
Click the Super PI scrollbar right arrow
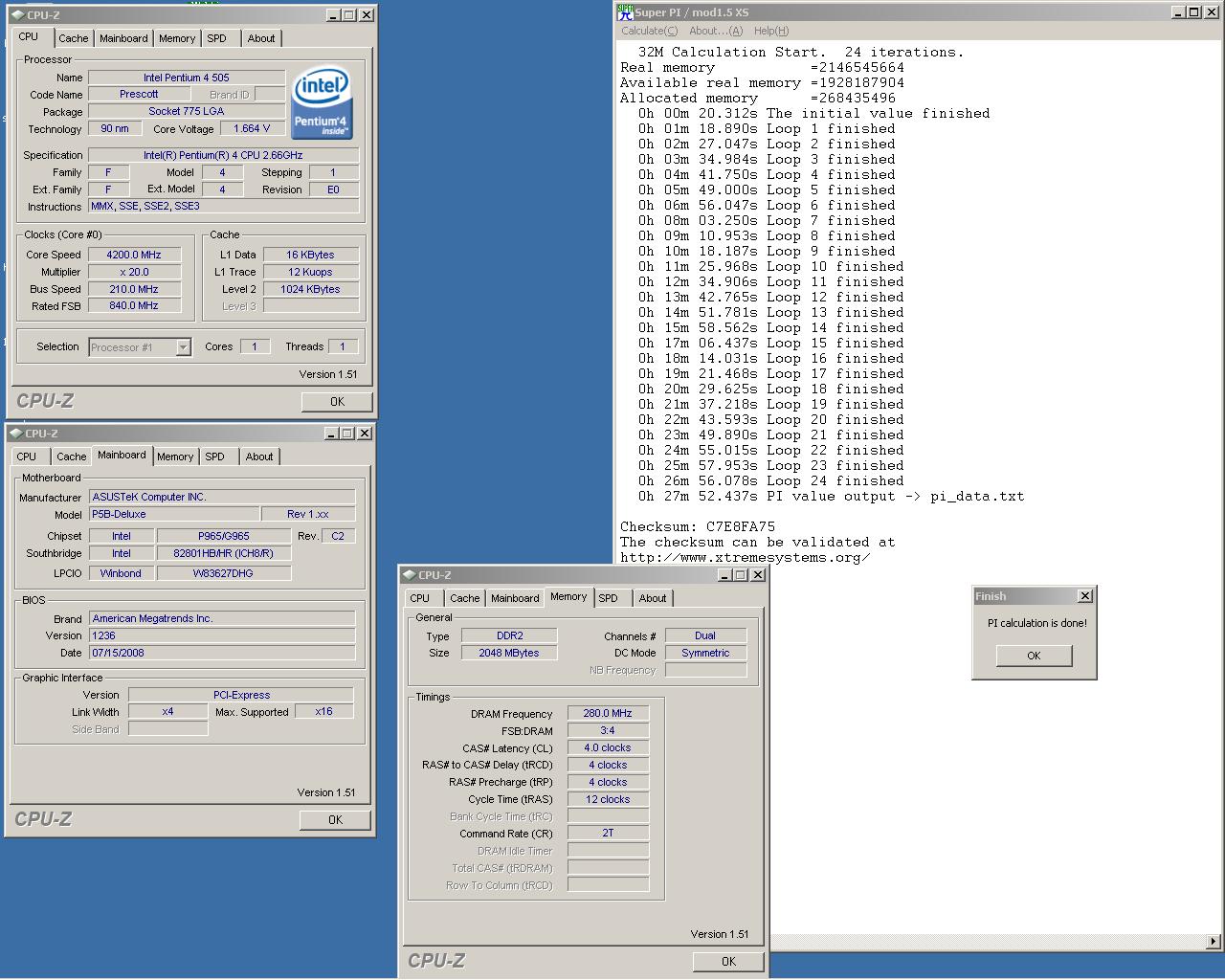click(1214, 942)
